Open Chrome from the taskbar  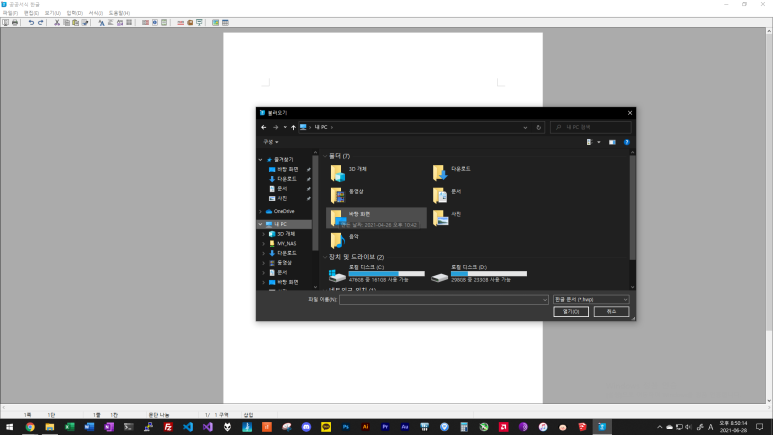click(x=30, y=427)
